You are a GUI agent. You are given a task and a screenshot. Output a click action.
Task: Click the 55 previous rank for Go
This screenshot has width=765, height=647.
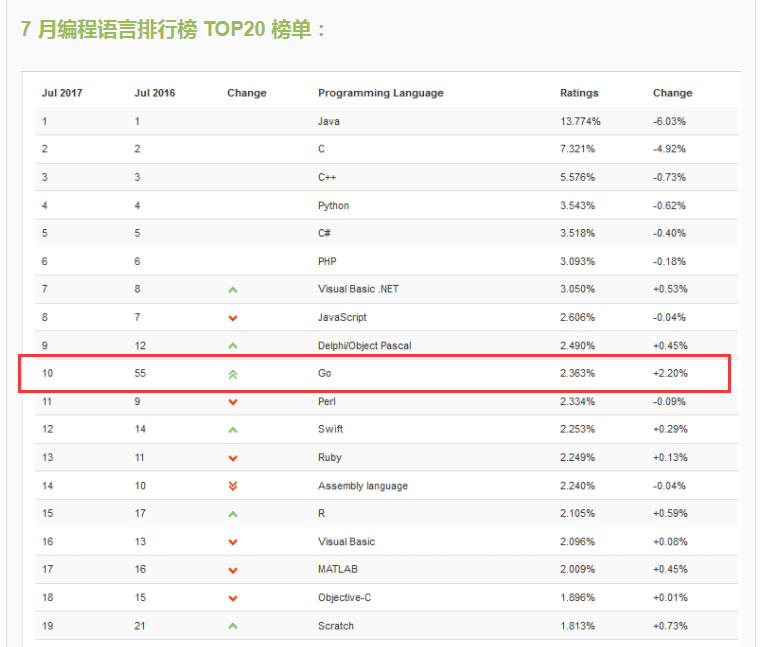pyautogui.click(x=140, y=373)
